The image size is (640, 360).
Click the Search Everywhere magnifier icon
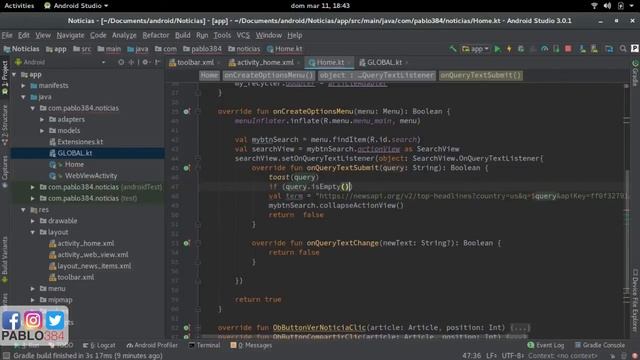(623, 49)
